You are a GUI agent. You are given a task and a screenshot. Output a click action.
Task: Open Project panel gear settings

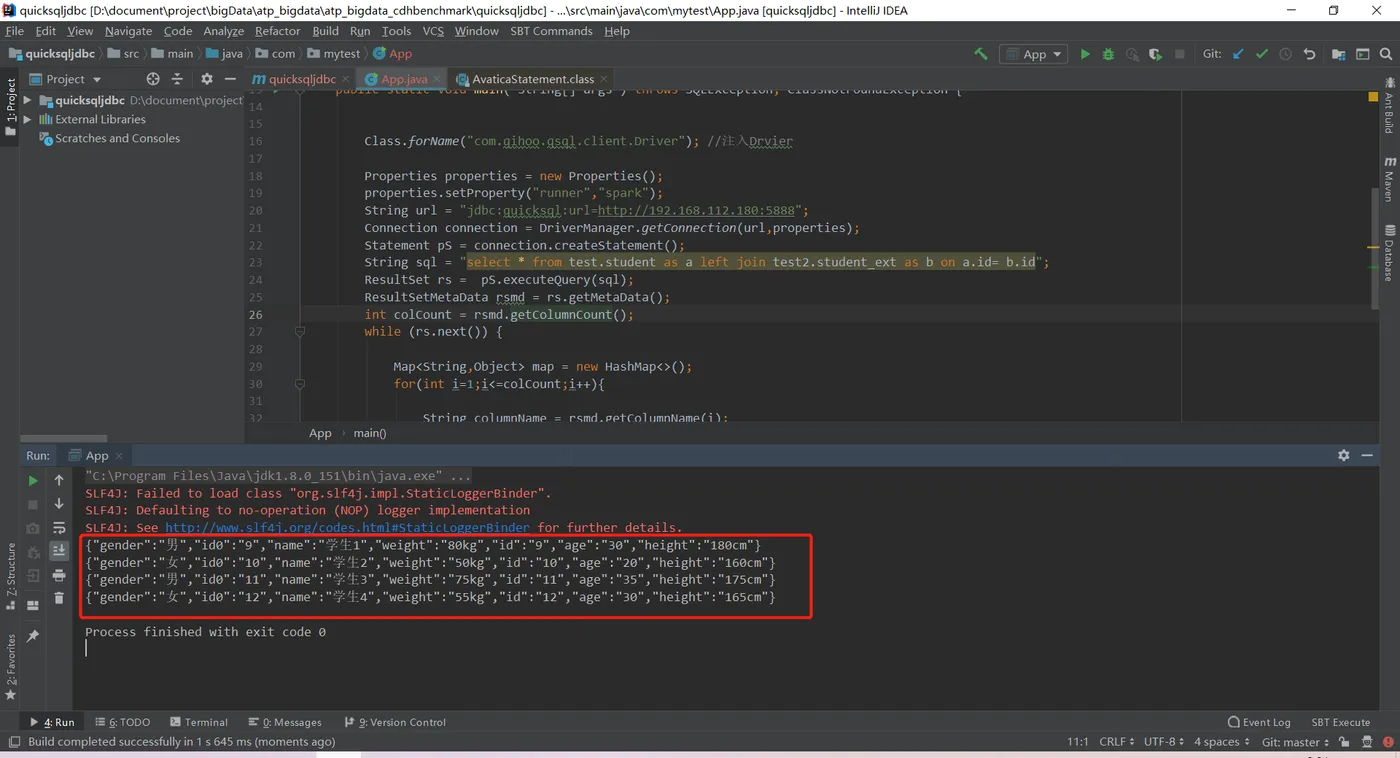pyautogui.click(x=207, y=79)
